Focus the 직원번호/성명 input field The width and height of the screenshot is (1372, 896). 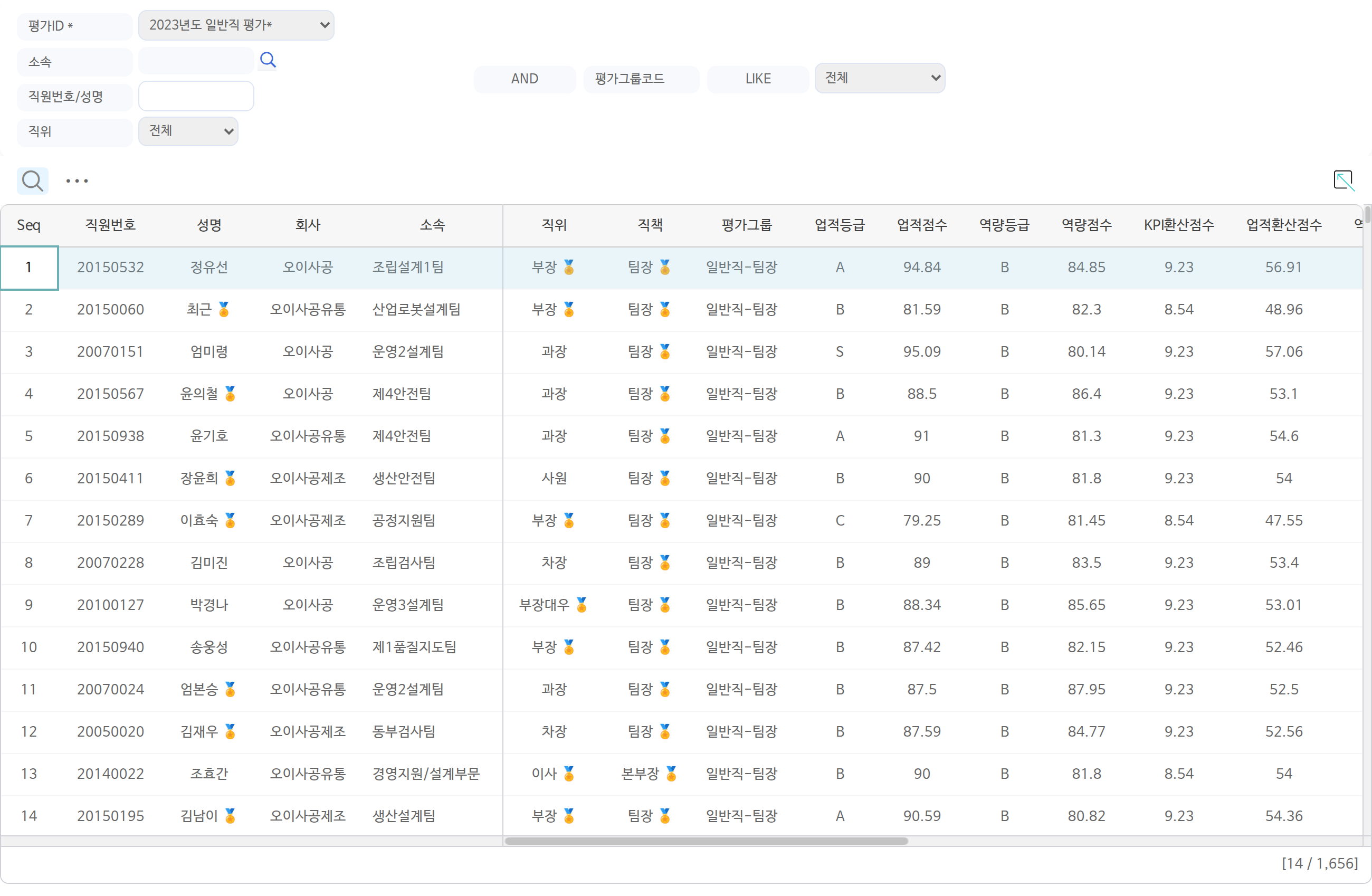(196, 96)
